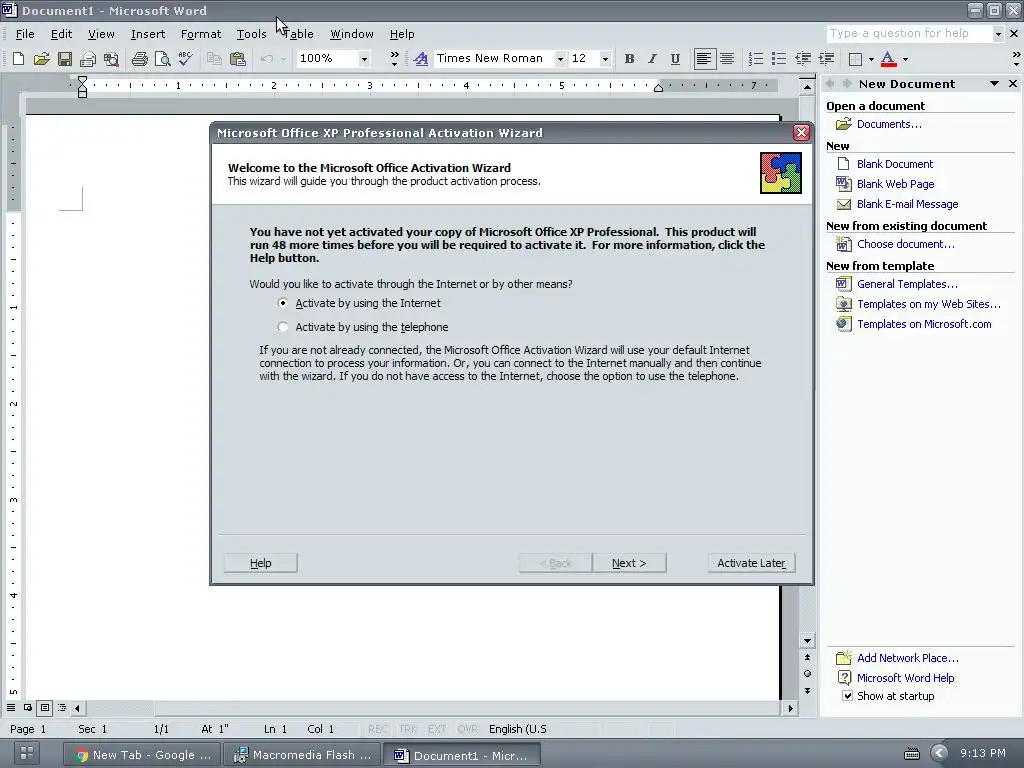Screen dimensions: 1024x768
Task: Click the Print Layout View button
Action: click(x=44, y=707)
